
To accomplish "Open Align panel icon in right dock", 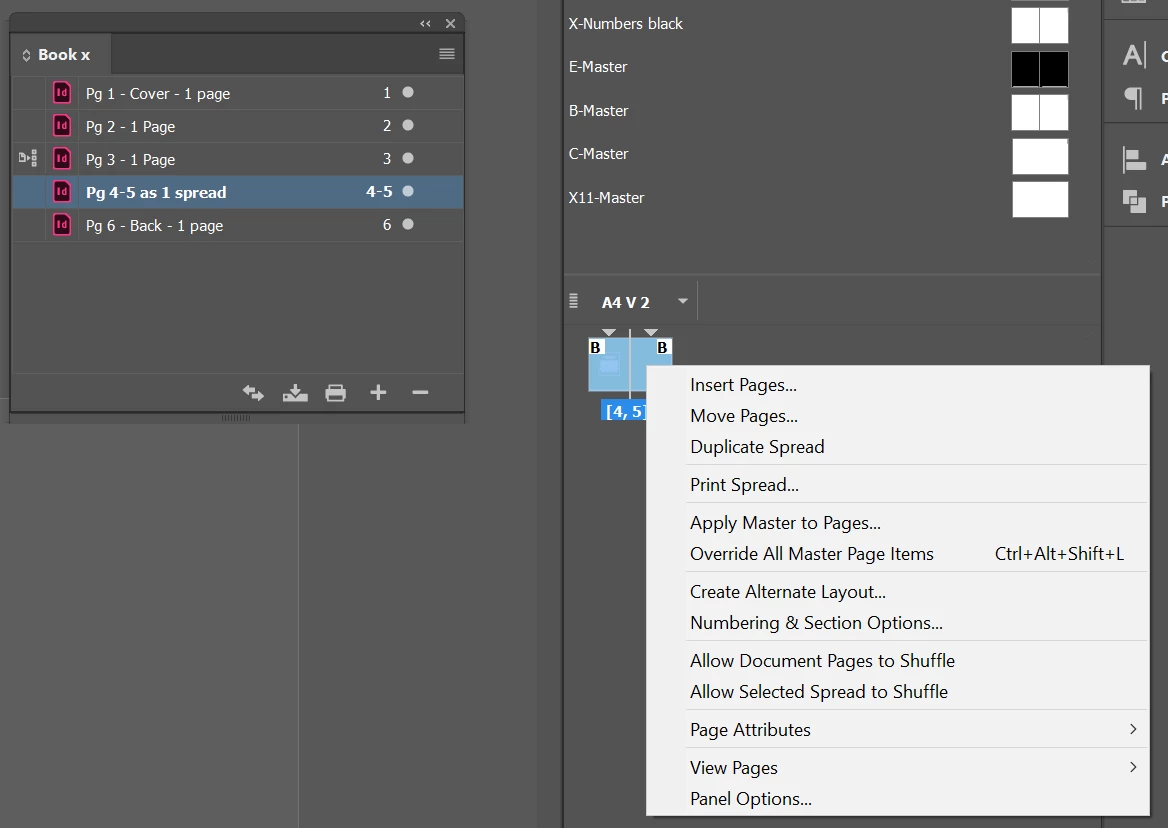I will tap(1134, 159).
